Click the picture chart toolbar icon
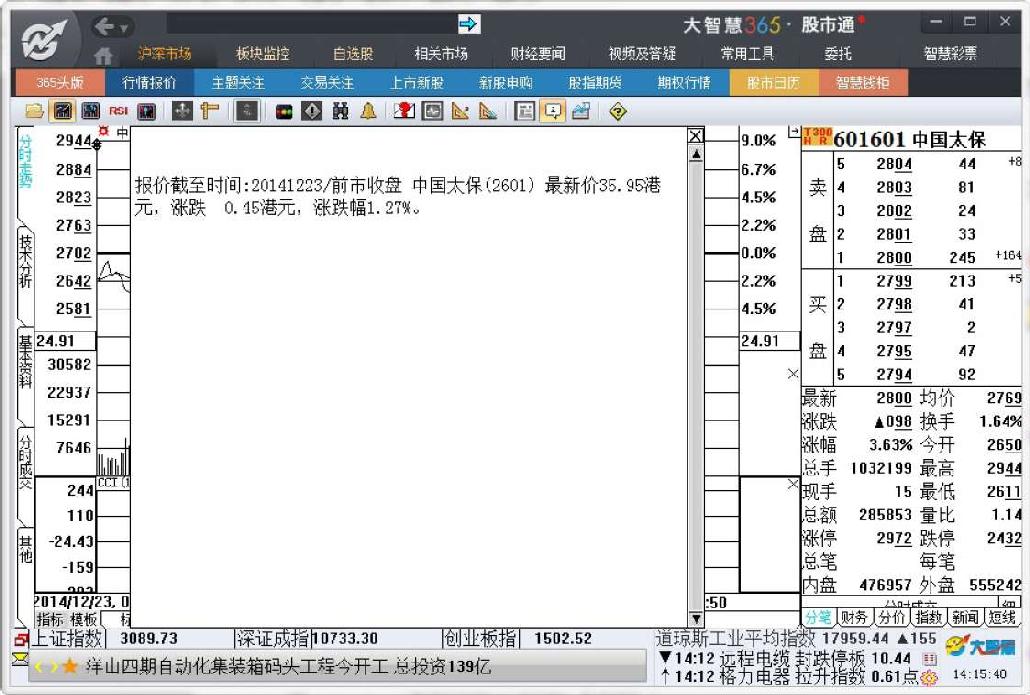Viewport: 1030px width, 695px height. pyautogui.click(x=581, y=111)
